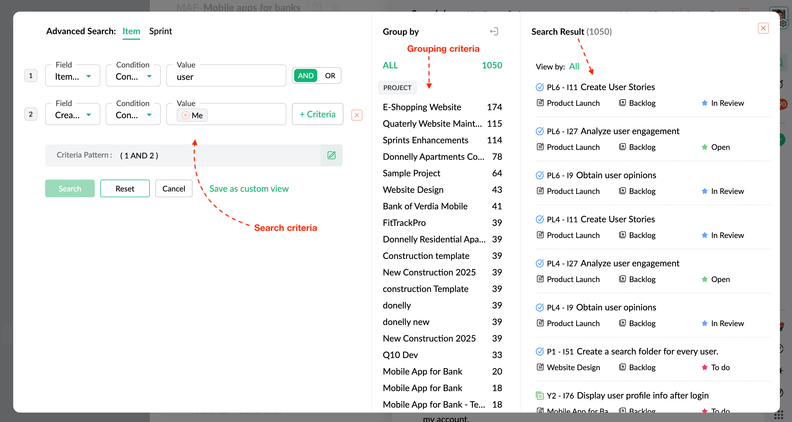
Task: Open Condition dropdown in criteria row 2
Action: pos(133,114)
